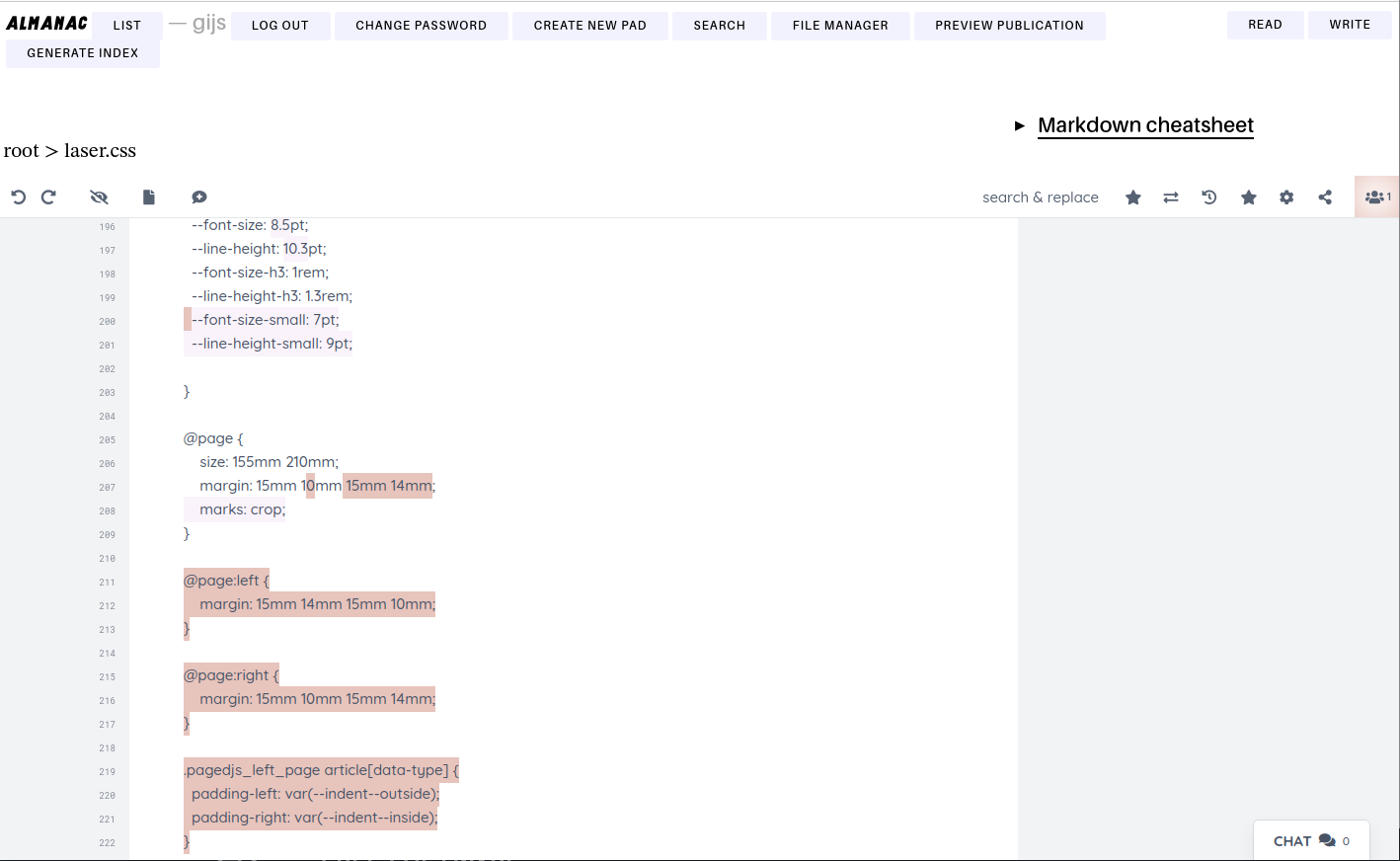Click the add comment bubble icon

coord(198,197)
